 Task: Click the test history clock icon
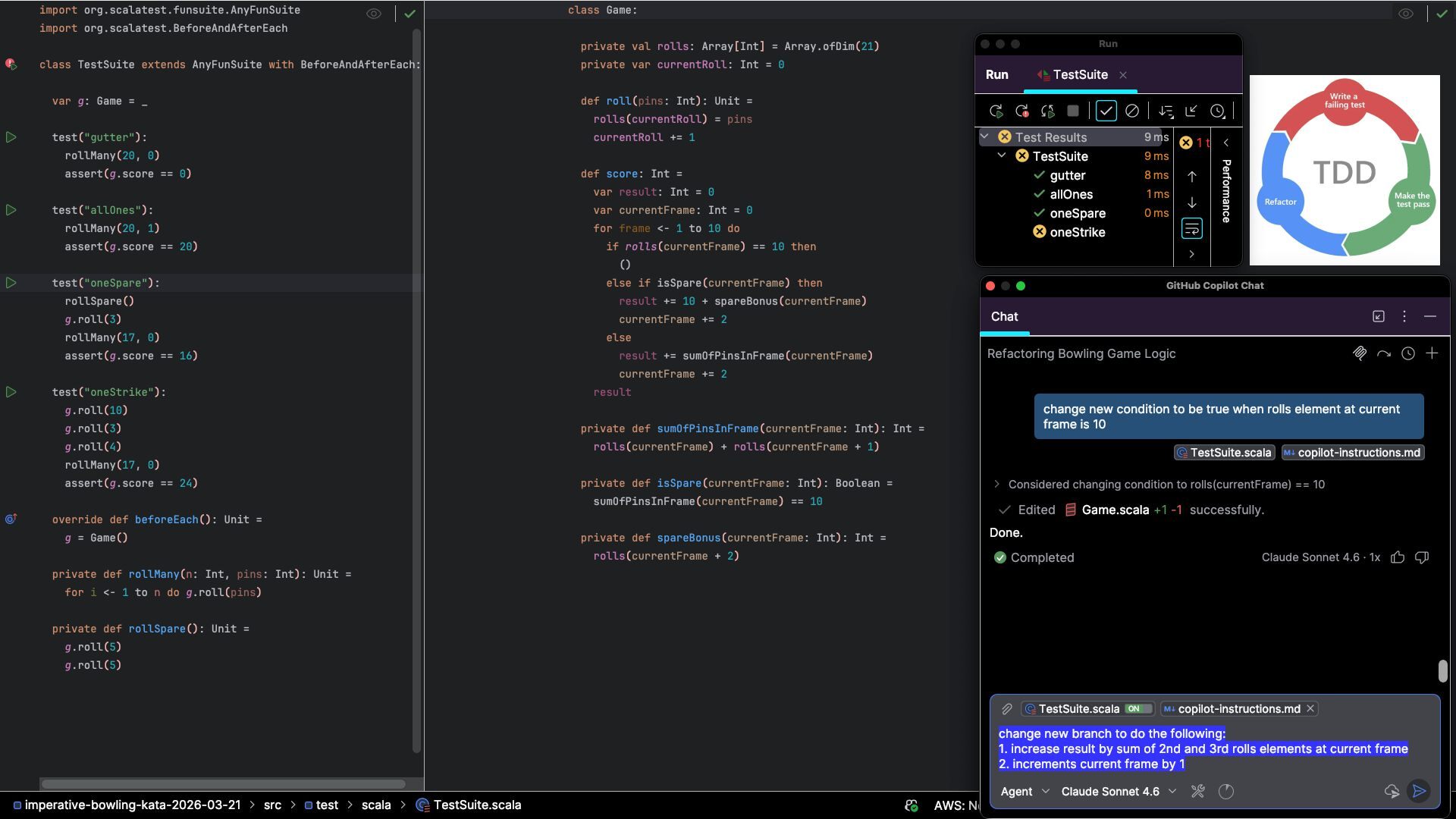coord(1217,111)
